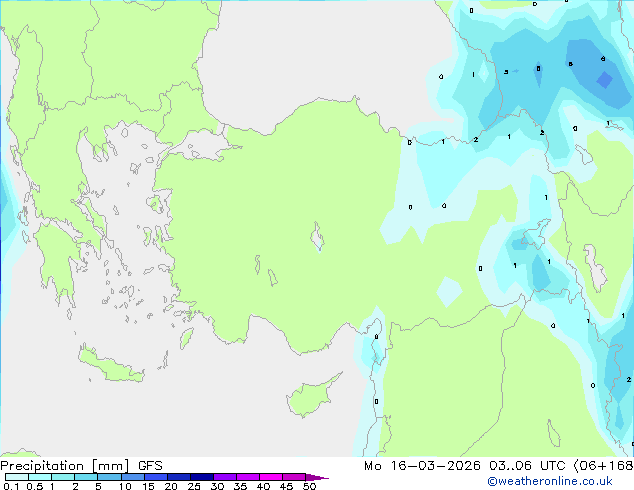Click the '(06+168' forecast offset text

click(603, 466)
